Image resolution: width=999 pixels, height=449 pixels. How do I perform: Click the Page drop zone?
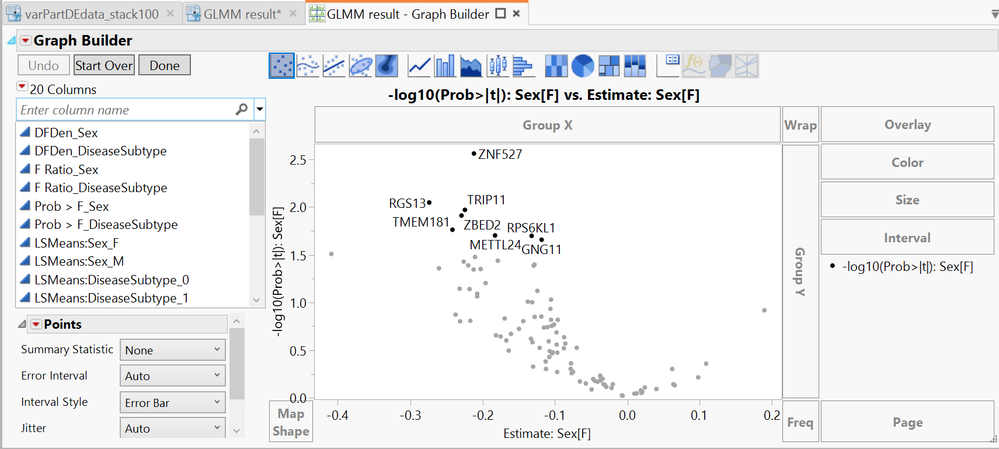coord(907,422)
